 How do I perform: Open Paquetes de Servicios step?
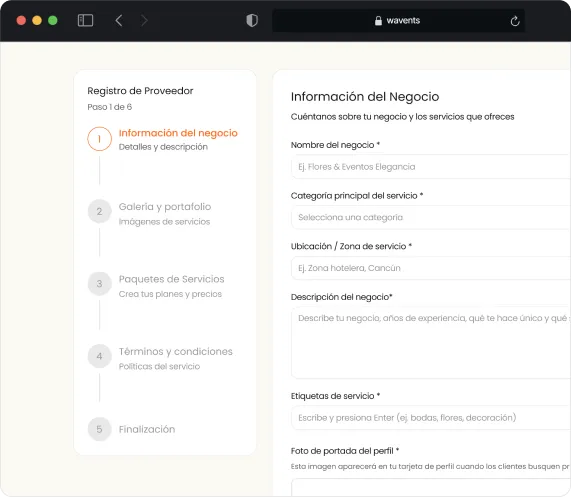(172, 279)
